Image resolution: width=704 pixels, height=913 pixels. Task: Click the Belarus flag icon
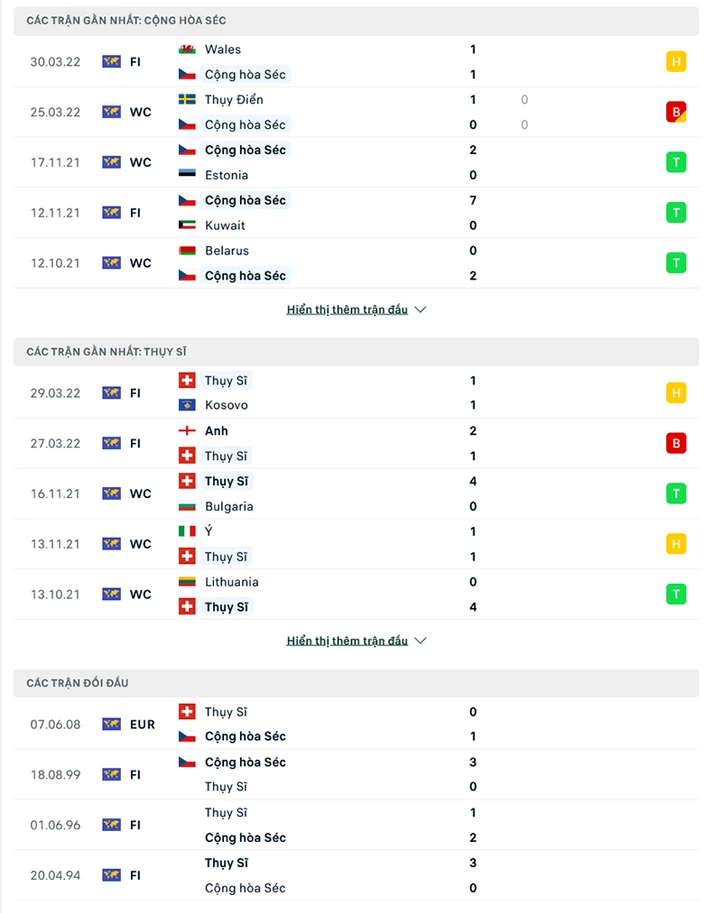pos(187,250)
